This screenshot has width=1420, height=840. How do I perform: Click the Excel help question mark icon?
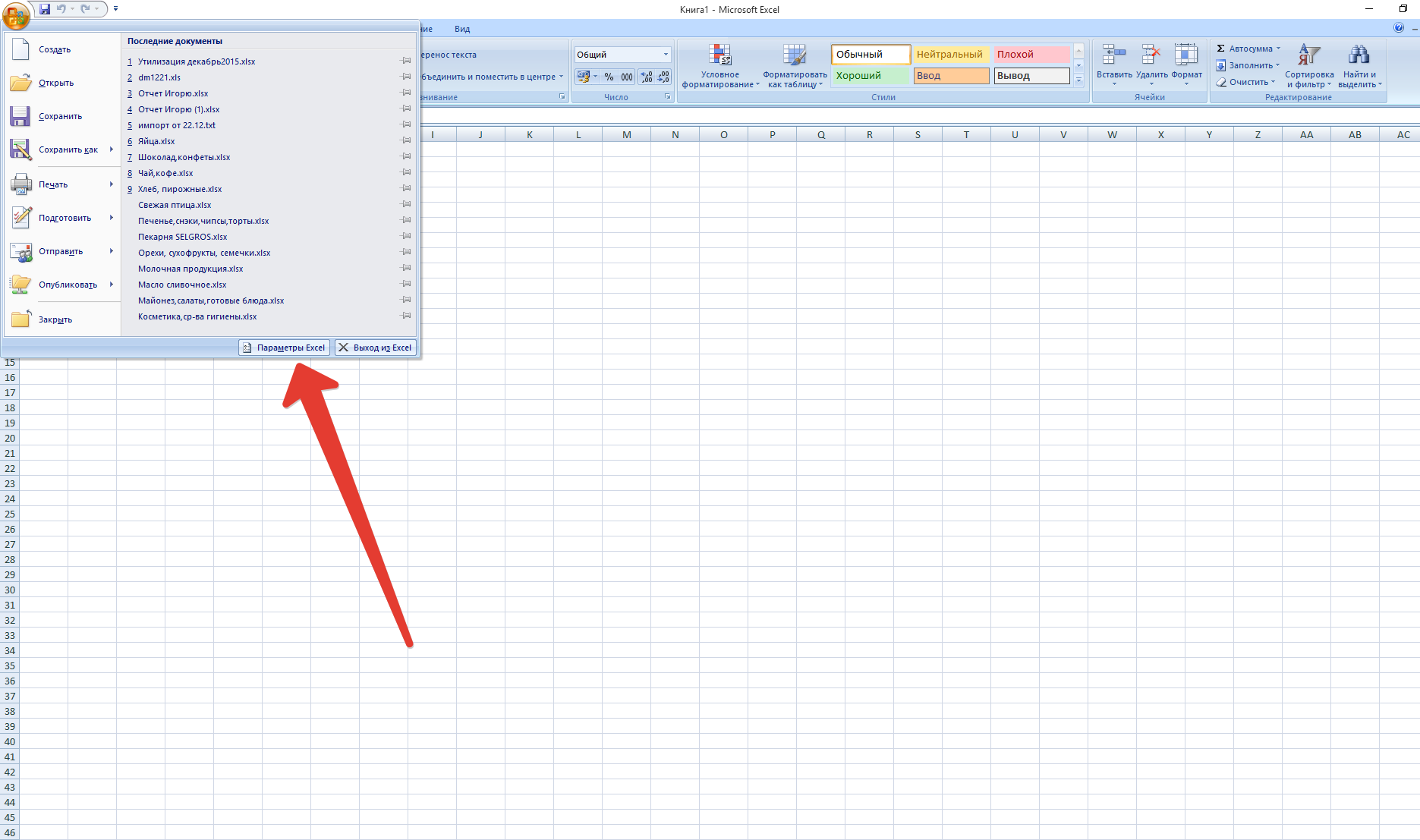tap(1399, 27)
